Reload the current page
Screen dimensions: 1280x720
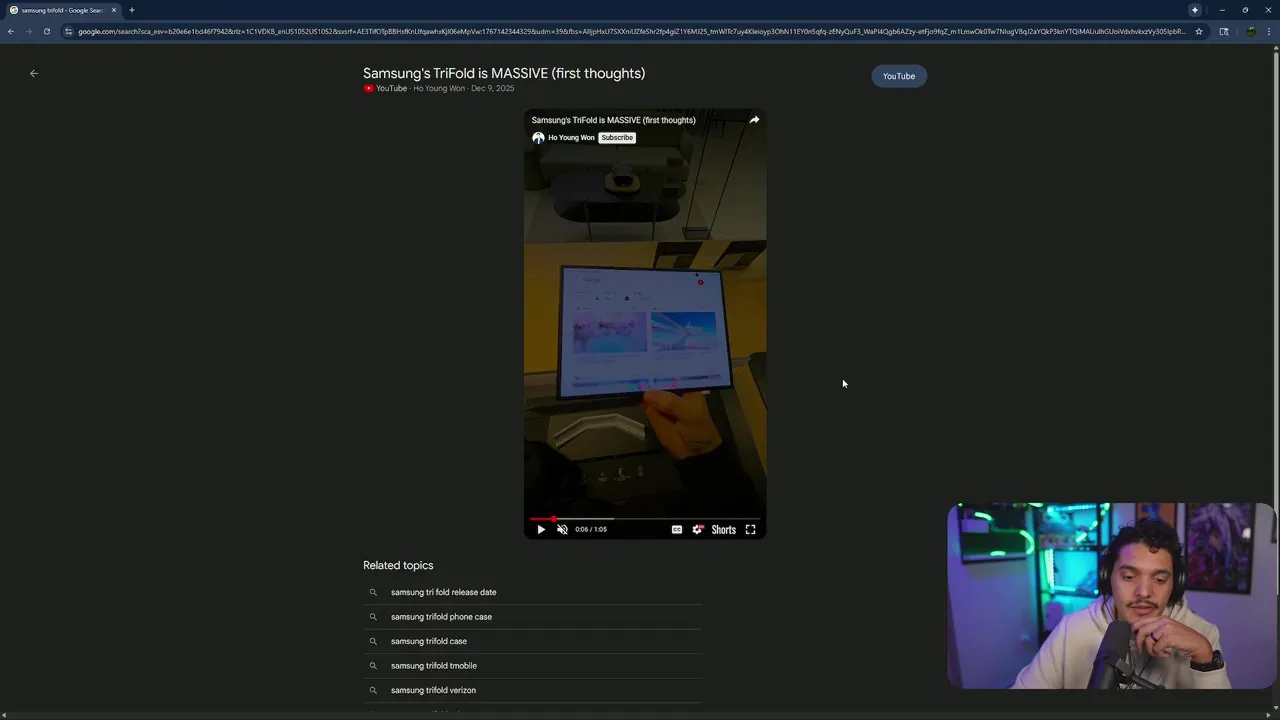tap(46, 31)
